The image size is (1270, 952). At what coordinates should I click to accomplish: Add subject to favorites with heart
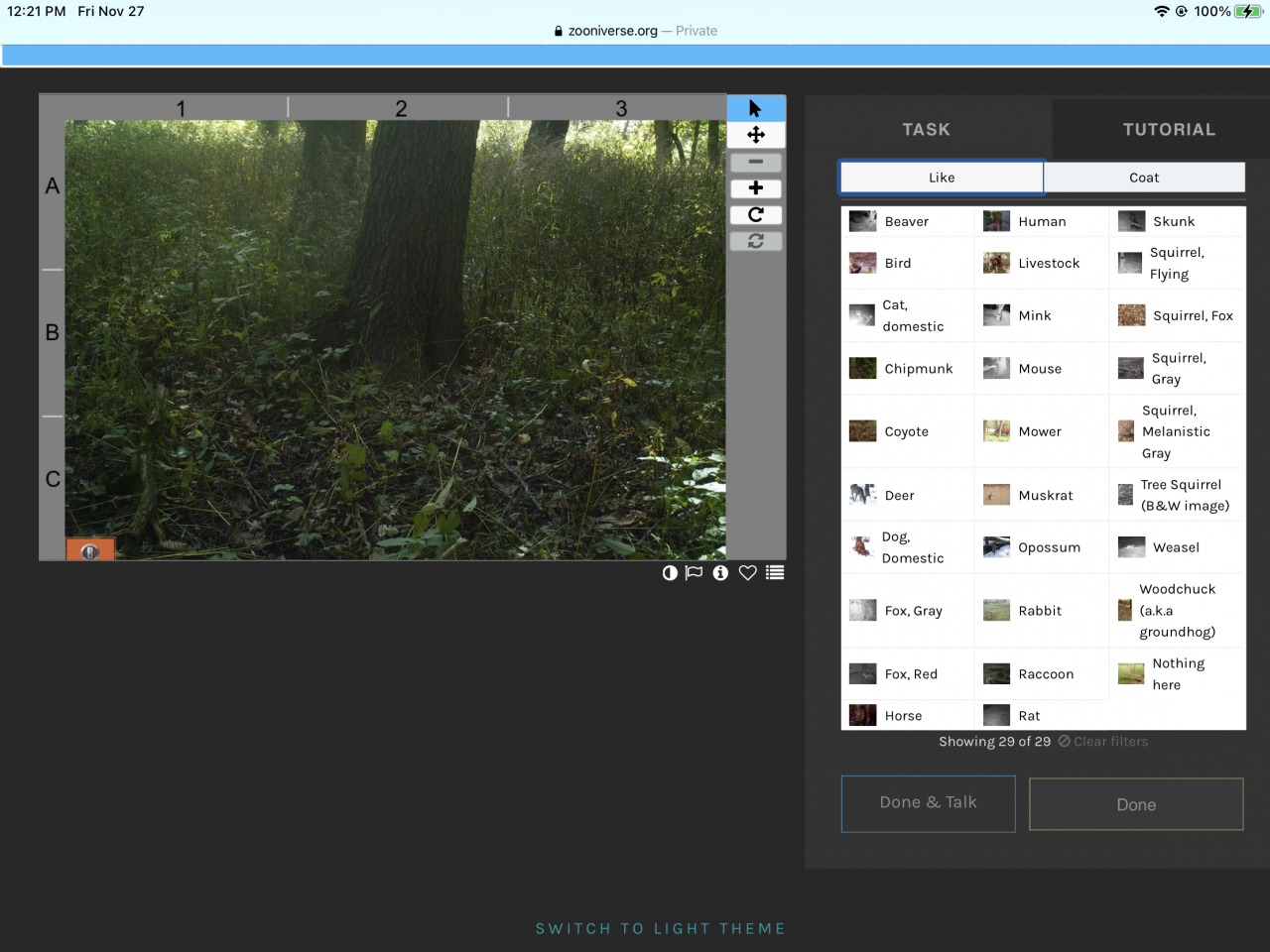click(748, 572)
